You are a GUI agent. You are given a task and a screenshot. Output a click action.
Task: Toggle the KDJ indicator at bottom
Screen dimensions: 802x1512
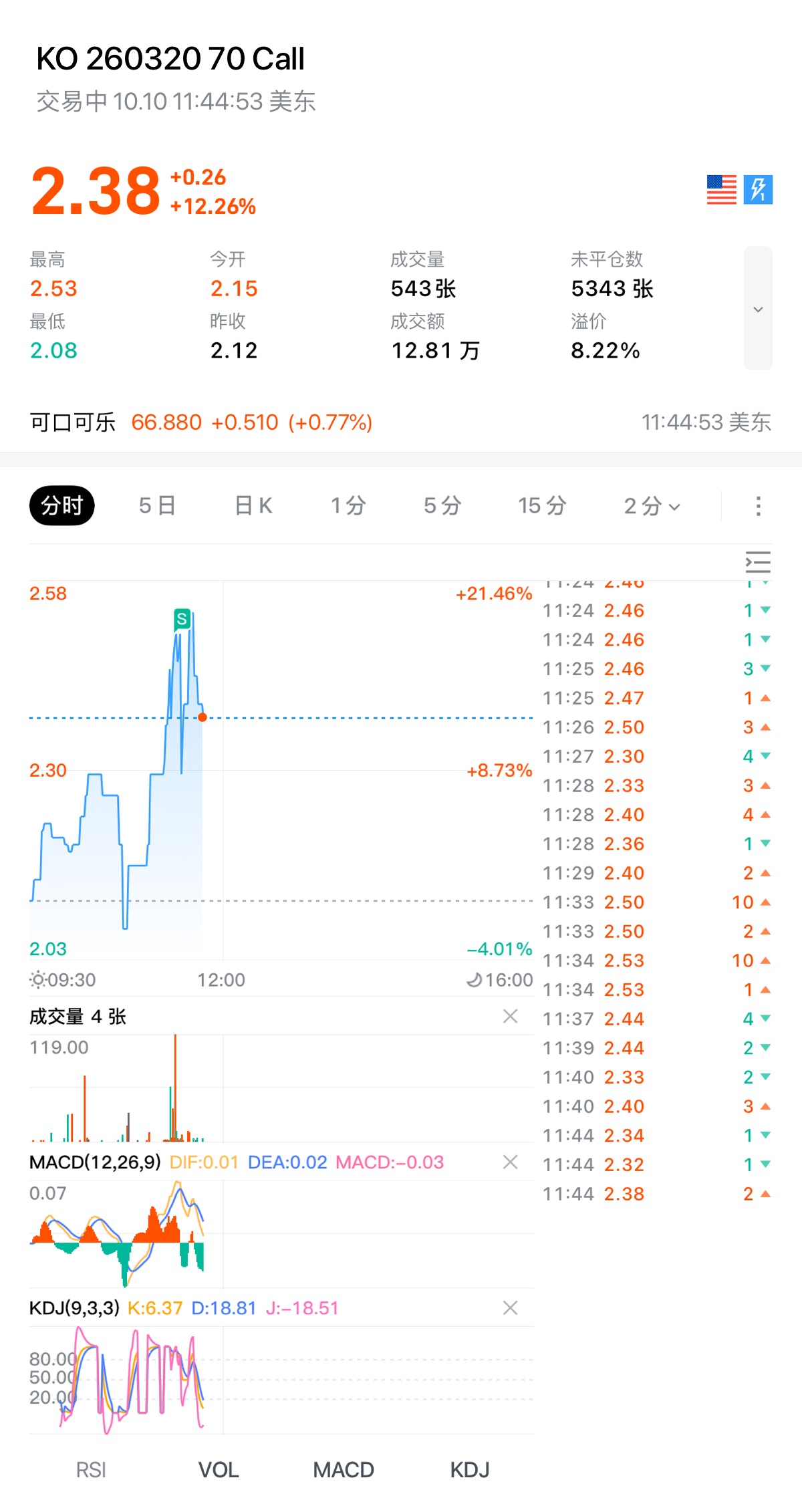(x=470, y=1470)
